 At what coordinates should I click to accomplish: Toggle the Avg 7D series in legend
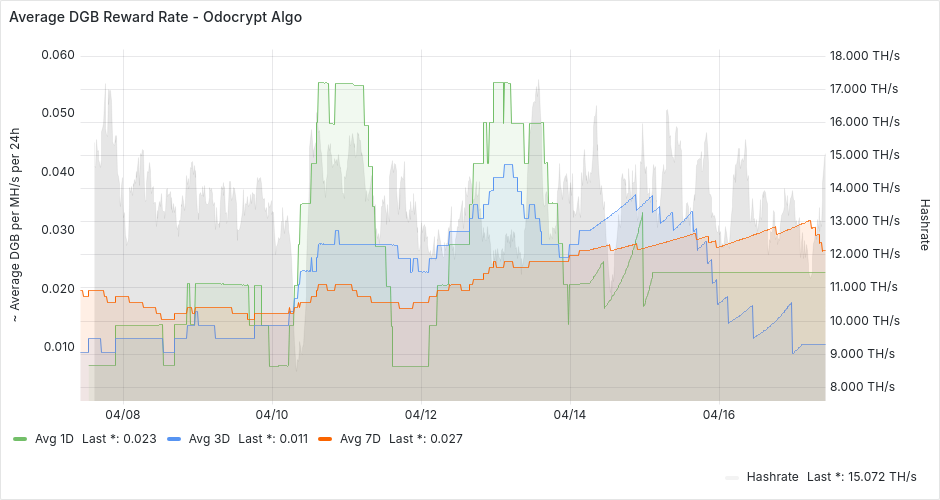pyautogui.click(x=361, y=439)
